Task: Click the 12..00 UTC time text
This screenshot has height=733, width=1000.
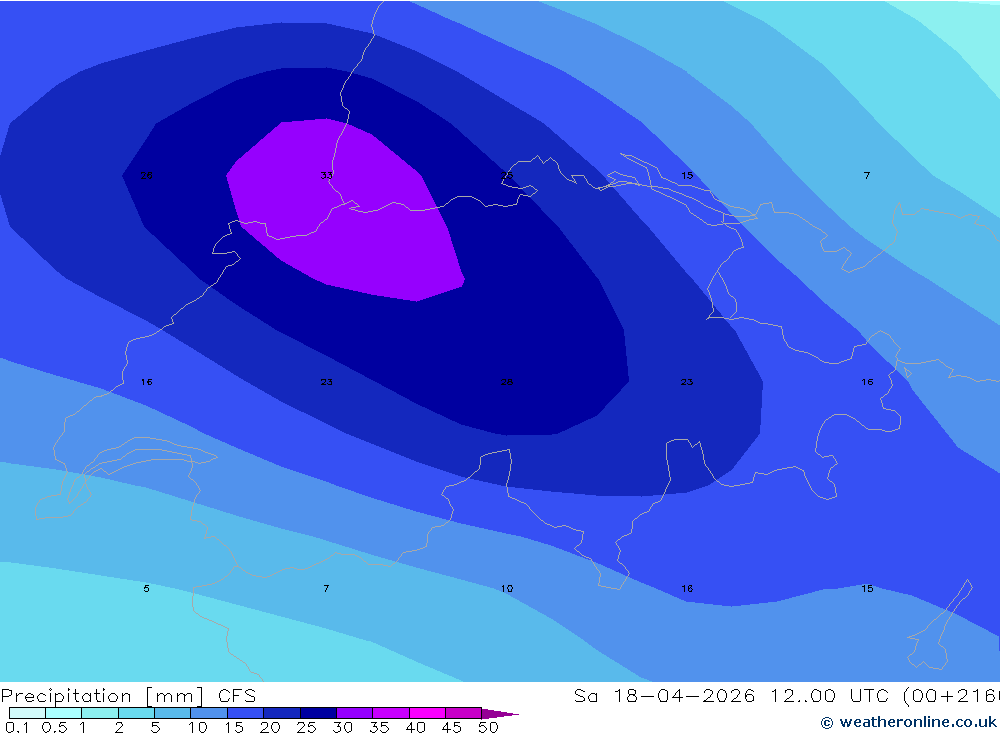Action: tap(828, 695)
